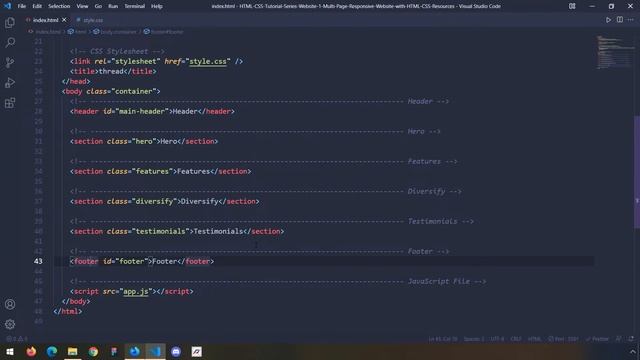The image size is (640, 360).
Task: Open the Search view in activity bar
Action: (10, 42)
